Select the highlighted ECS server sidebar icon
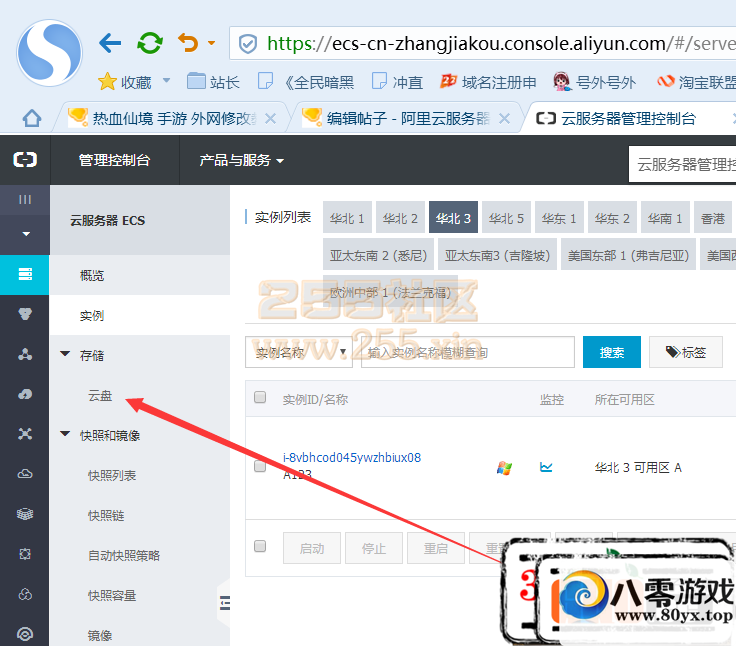736x646 pixels. [25, 274]
